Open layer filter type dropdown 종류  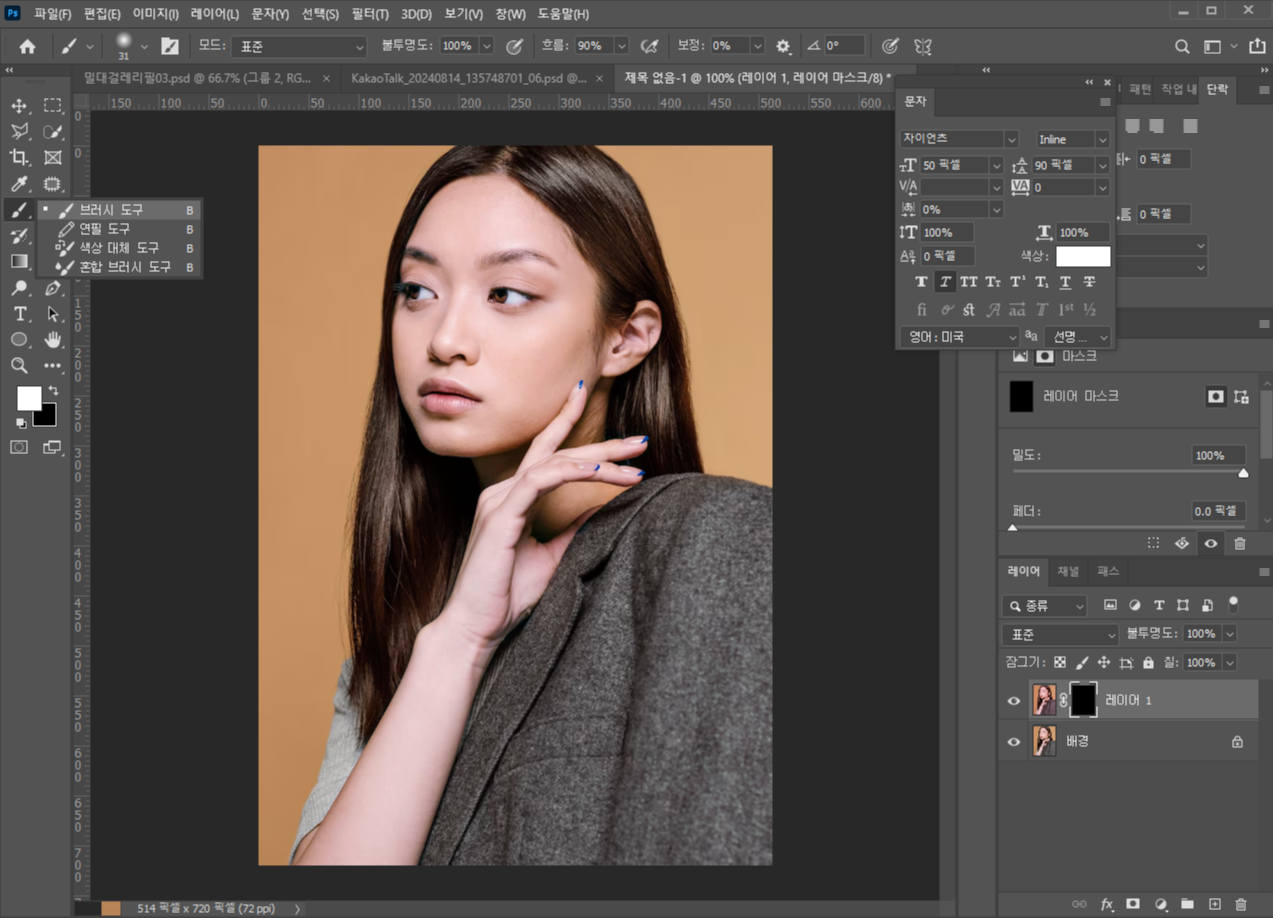coord(1044,606)
